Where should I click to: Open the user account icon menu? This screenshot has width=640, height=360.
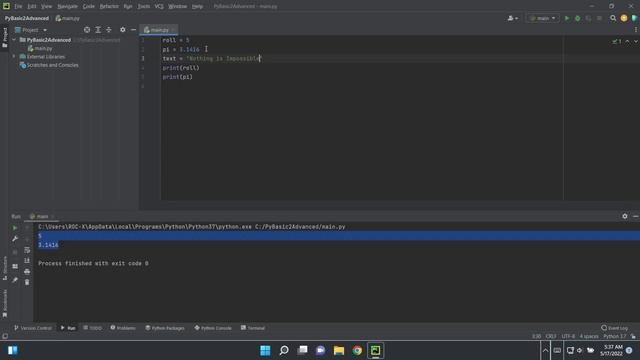pyautogui.click(x=513, y=18)
